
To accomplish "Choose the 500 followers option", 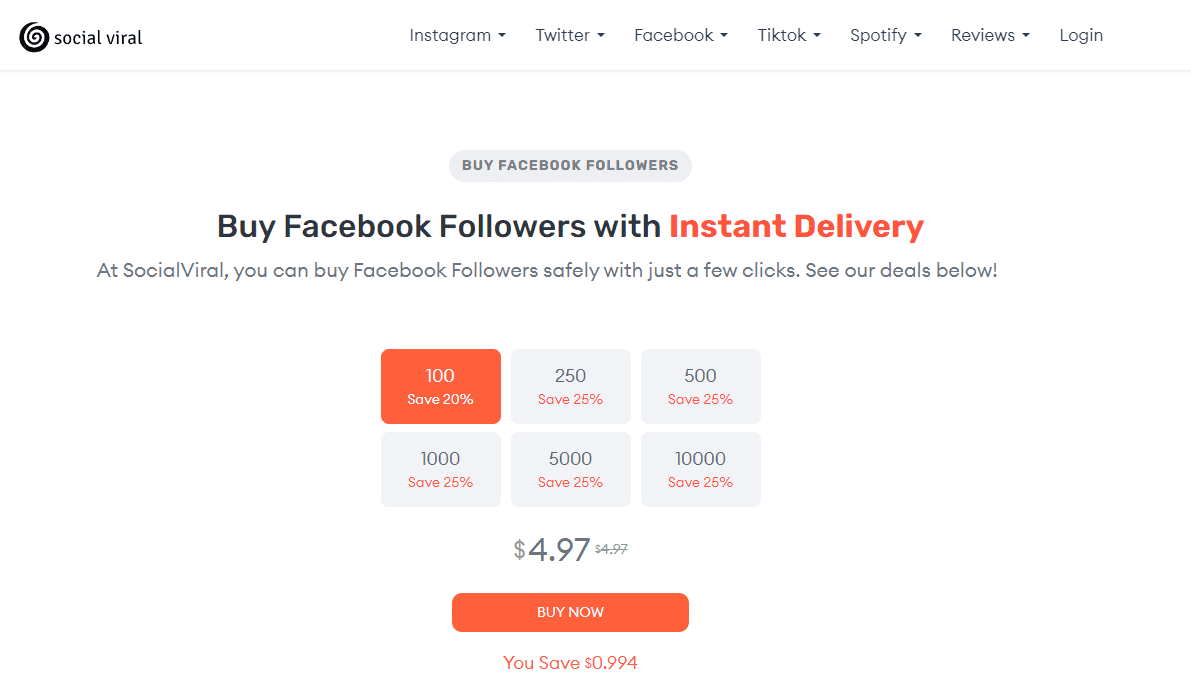I will (700, 386).
